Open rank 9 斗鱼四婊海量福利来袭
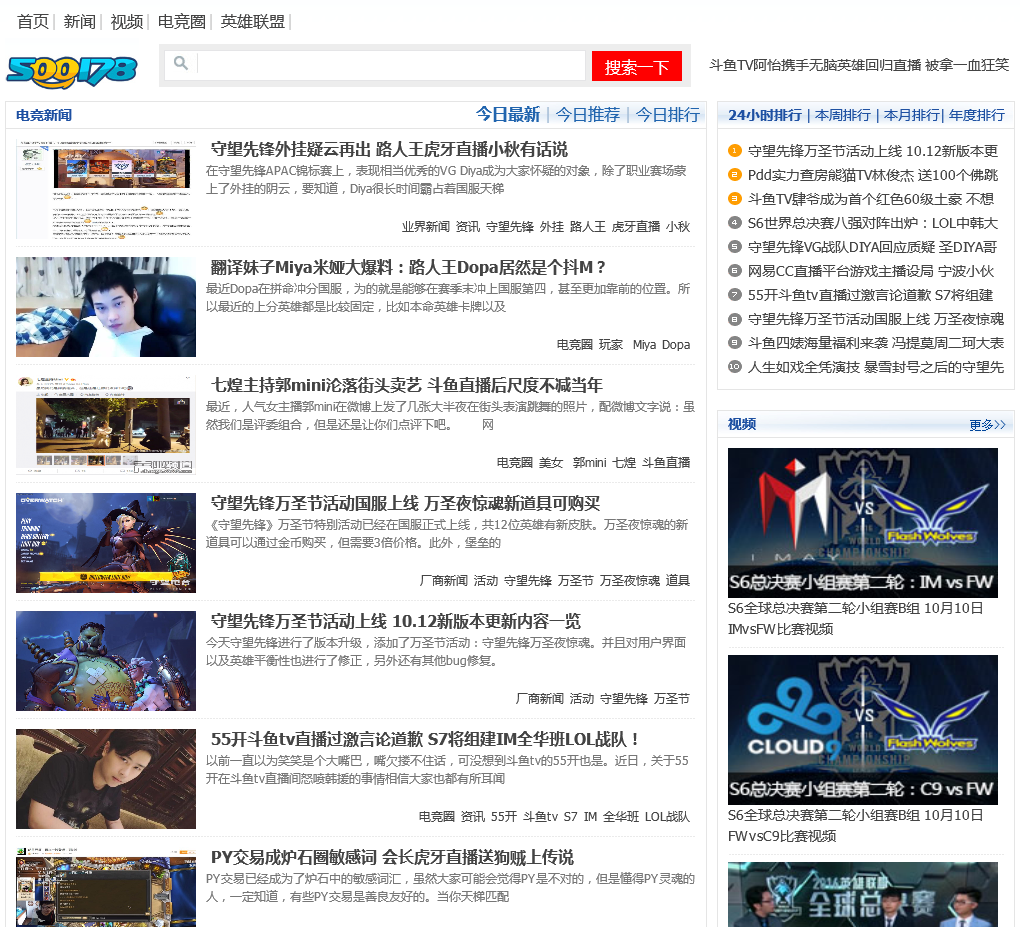This screenshot has height=927, width=1020. [x=876, y=343]
